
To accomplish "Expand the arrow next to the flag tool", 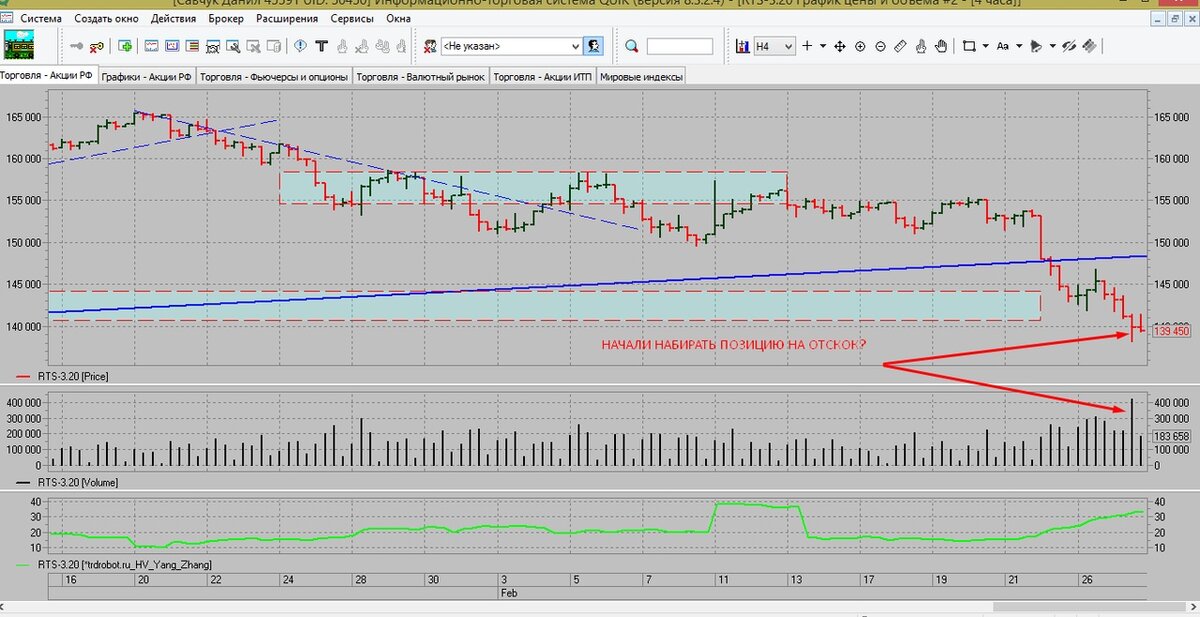I will 1052,46.
